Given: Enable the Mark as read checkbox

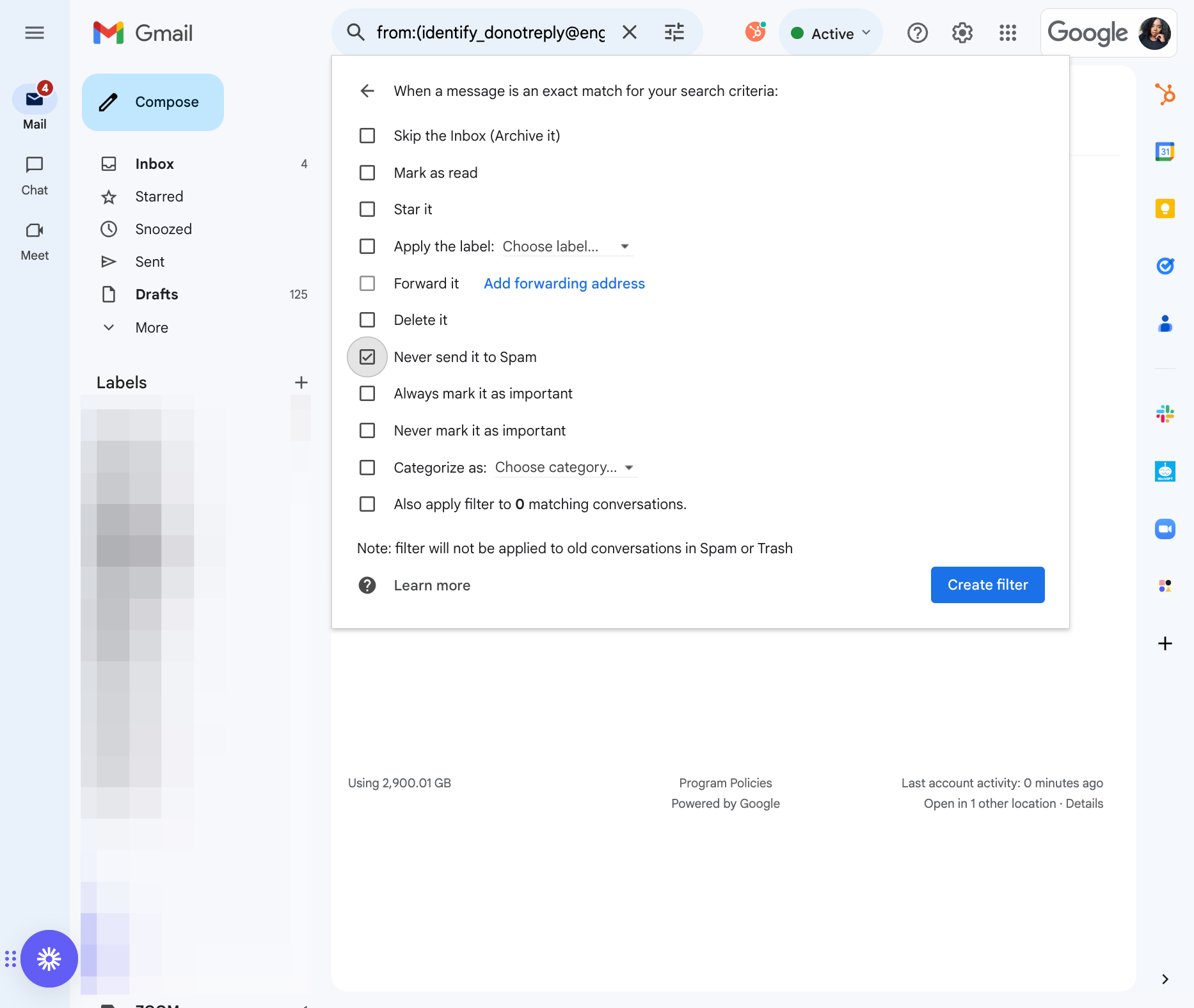Looking at the screenshot, I should coord(367,173).
